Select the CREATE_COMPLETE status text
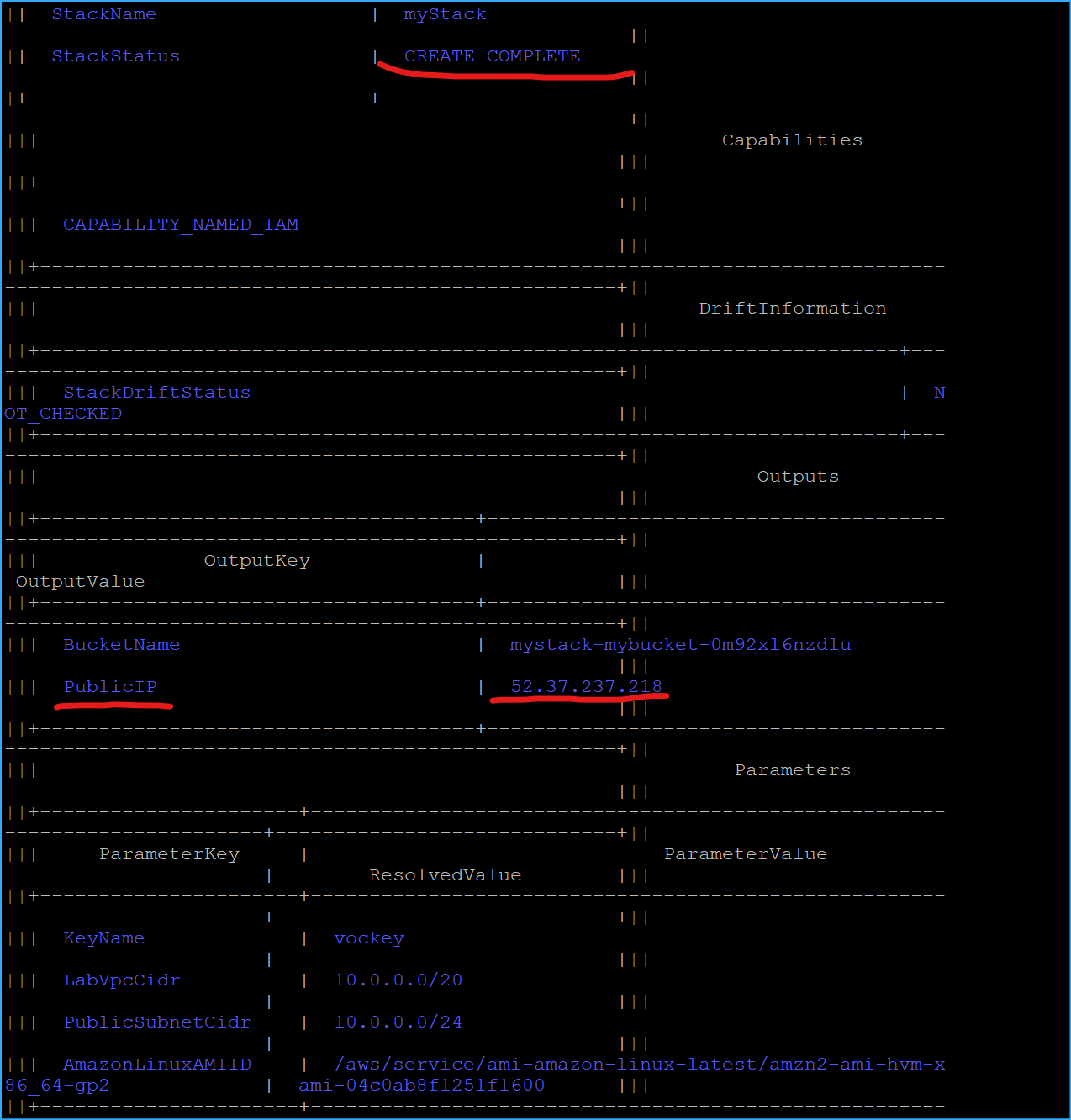 pyautogui.click(x=491, y=56)
